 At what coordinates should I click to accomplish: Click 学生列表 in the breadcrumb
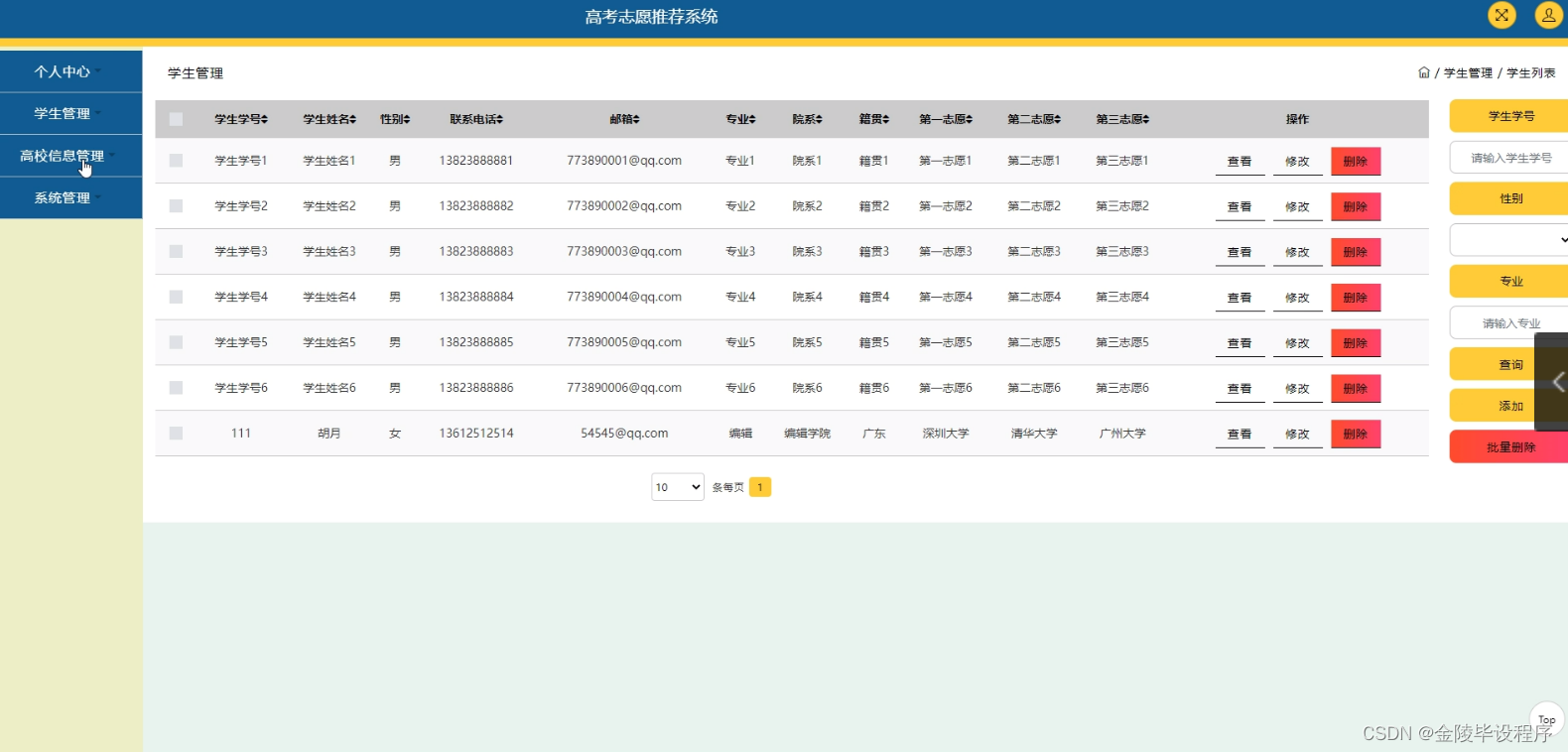coord(1531,73)
